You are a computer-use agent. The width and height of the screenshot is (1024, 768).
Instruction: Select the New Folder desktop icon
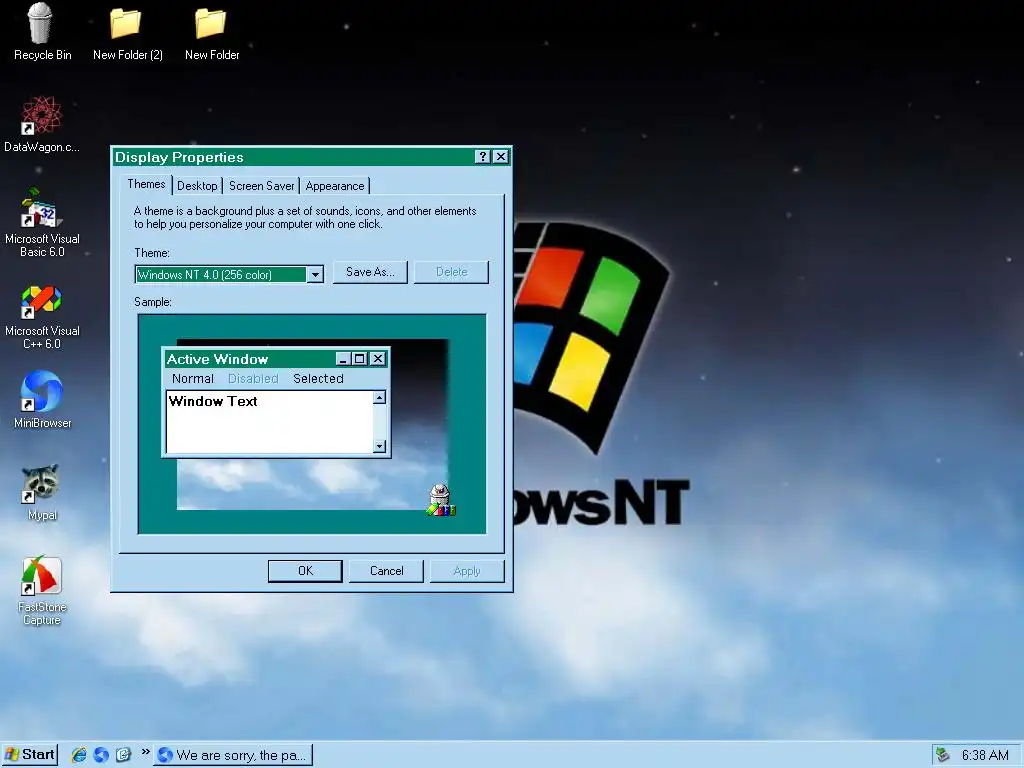(211, 34)
